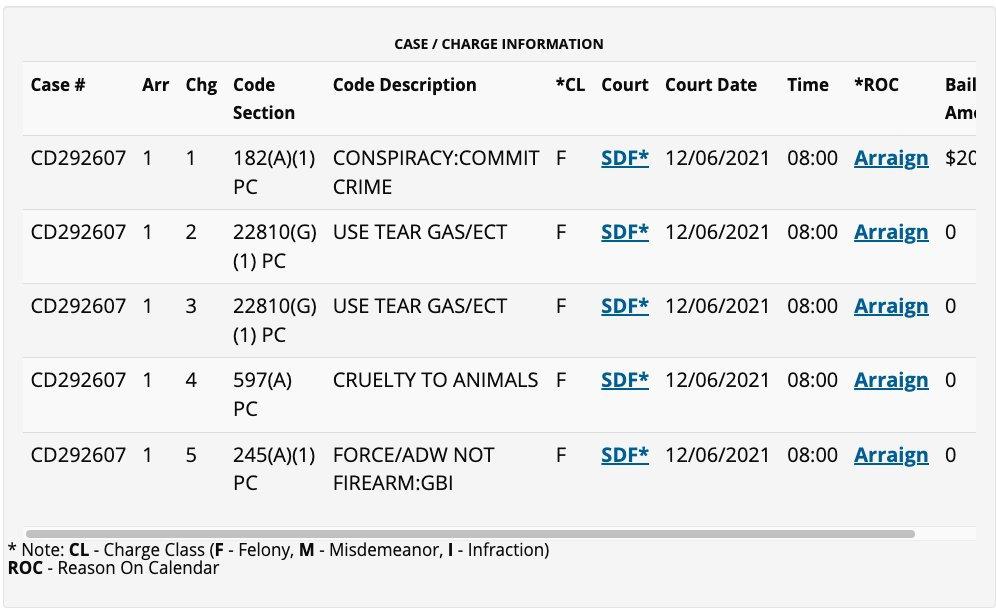Screen dimensions: 996x609
Task: Click Arraign link for charge 2
Action: click(890, 232)
